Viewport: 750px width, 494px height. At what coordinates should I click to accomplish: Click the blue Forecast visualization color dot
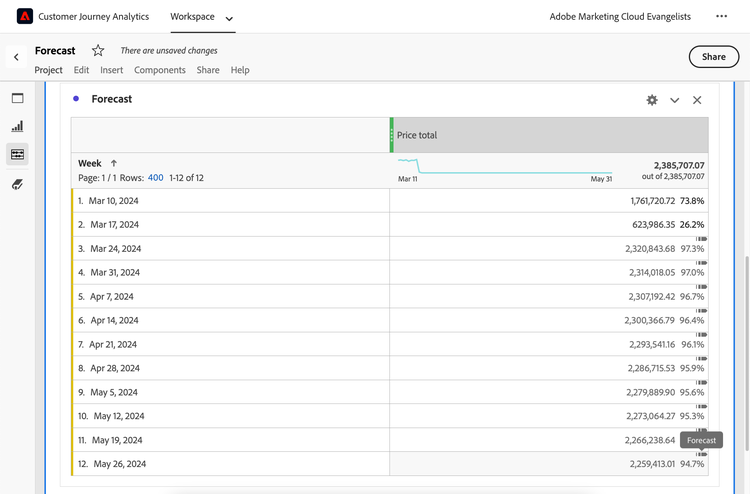pos(76,99)
